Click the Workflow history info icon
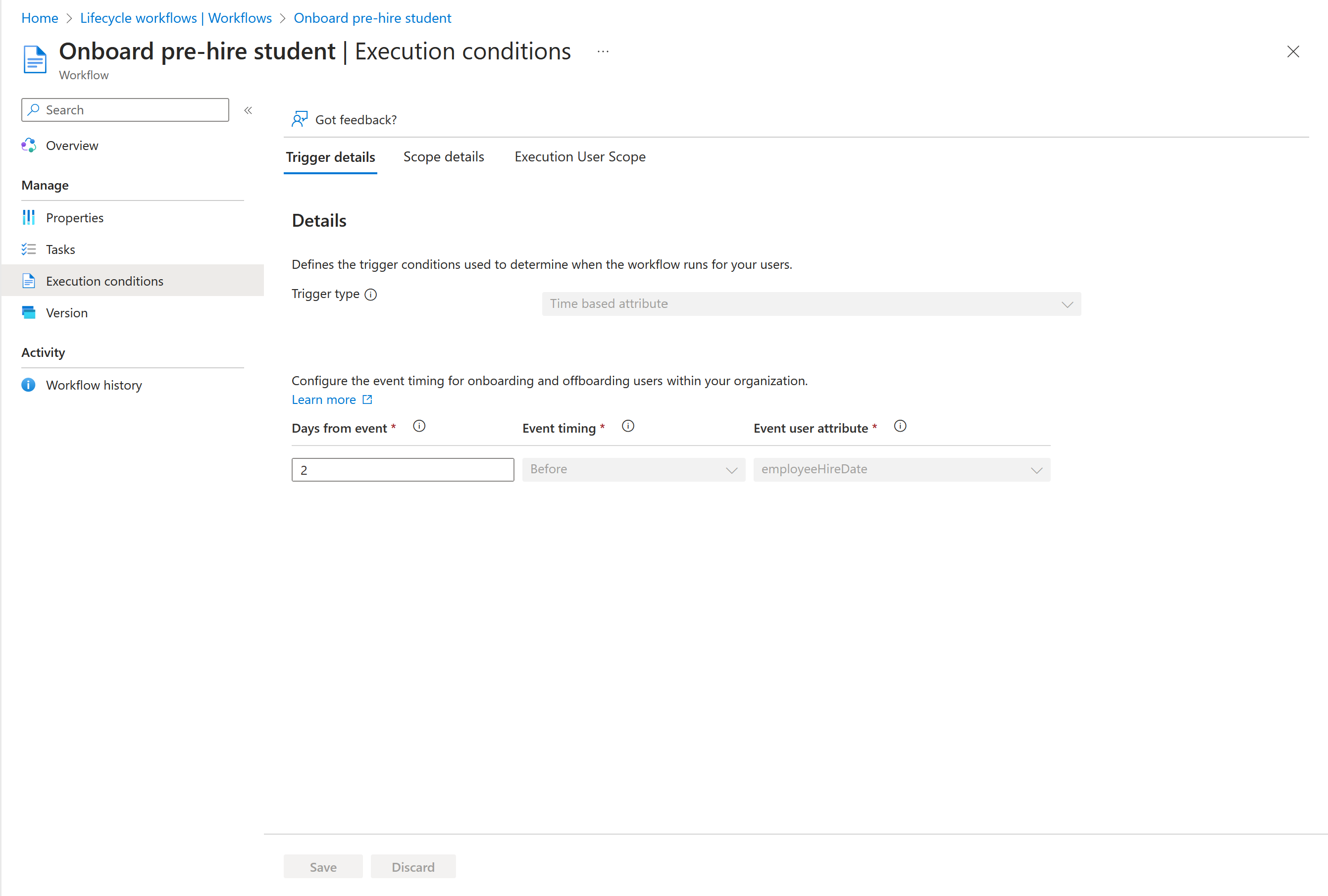Viewport: 1328px width, 896px height. pos(29,385)
